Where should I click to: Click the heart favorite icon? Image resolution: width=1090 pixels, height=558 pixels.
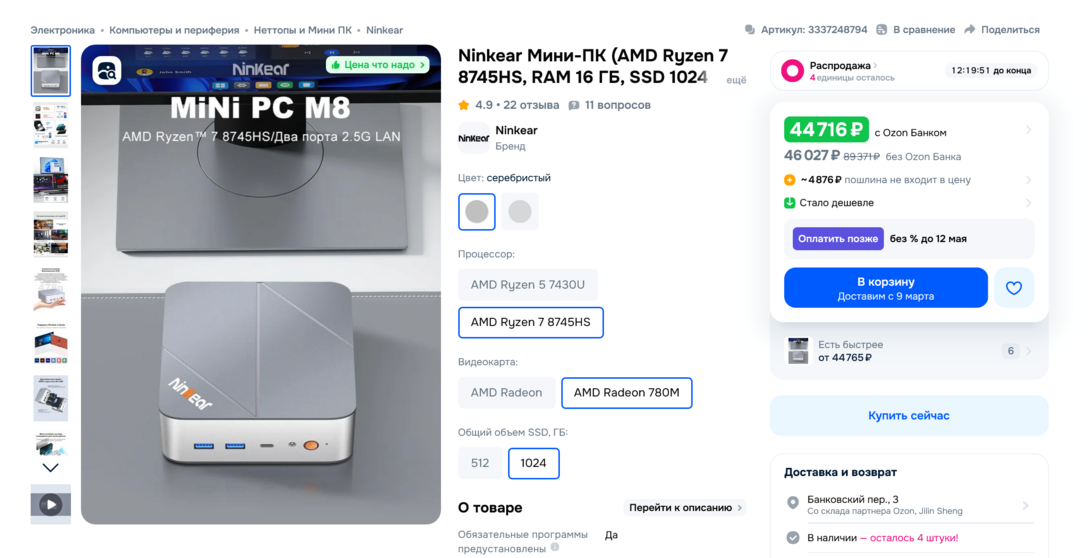coord(1013,288)
